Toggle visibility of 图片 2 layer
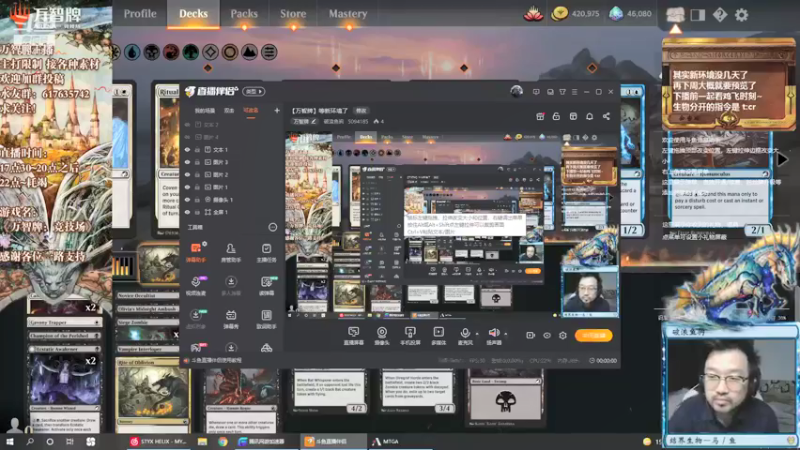 click(x=187, y=174)
